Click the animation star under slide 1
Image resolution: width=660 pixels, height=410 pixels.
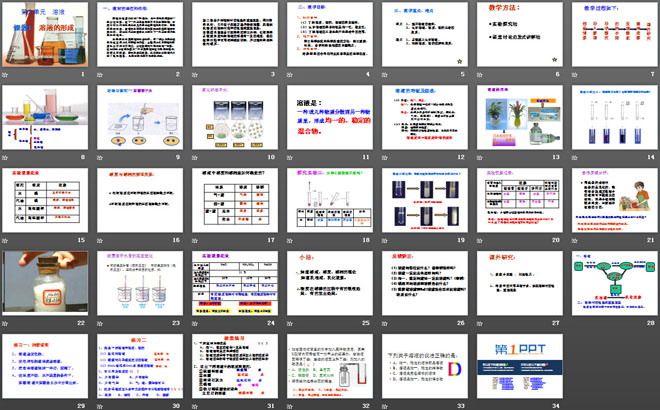5,75
